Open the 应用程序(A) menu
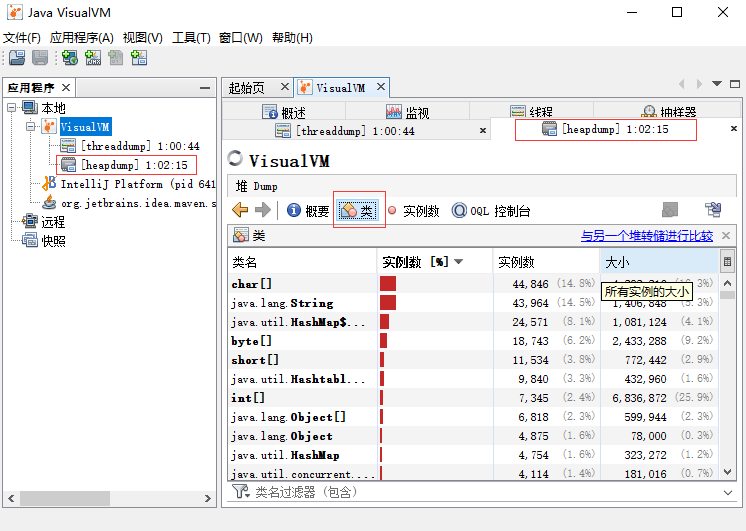Viewport: 746px width, 531px height. point(81,38)
